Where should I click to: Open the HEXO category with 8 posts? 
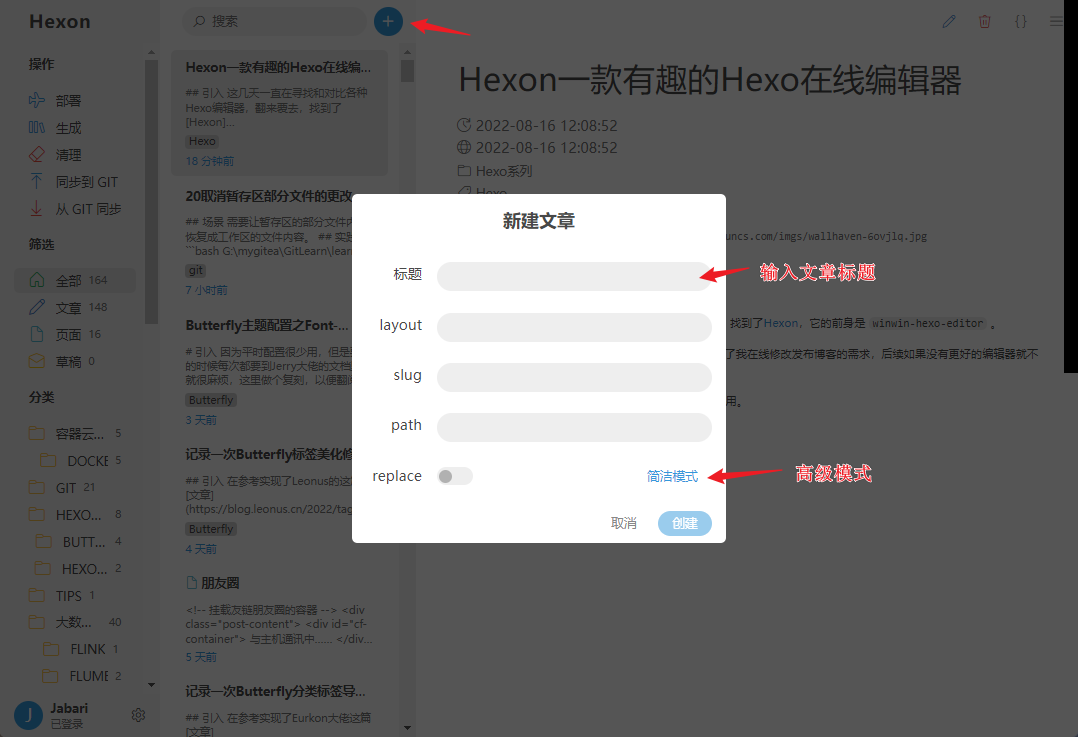pyautogui.click(x=75, y=514)
